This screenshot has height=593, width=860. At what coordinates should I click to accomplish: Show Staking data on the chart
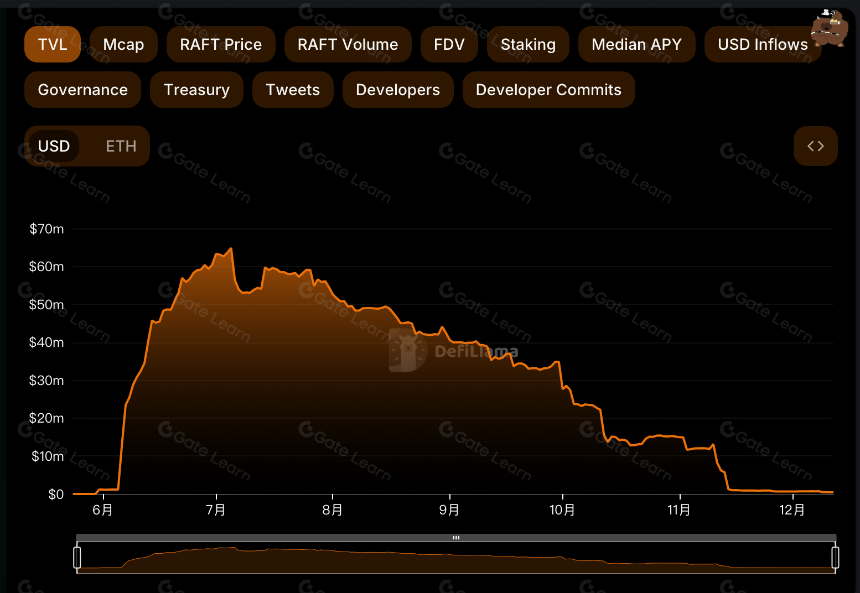click(528, 44)
